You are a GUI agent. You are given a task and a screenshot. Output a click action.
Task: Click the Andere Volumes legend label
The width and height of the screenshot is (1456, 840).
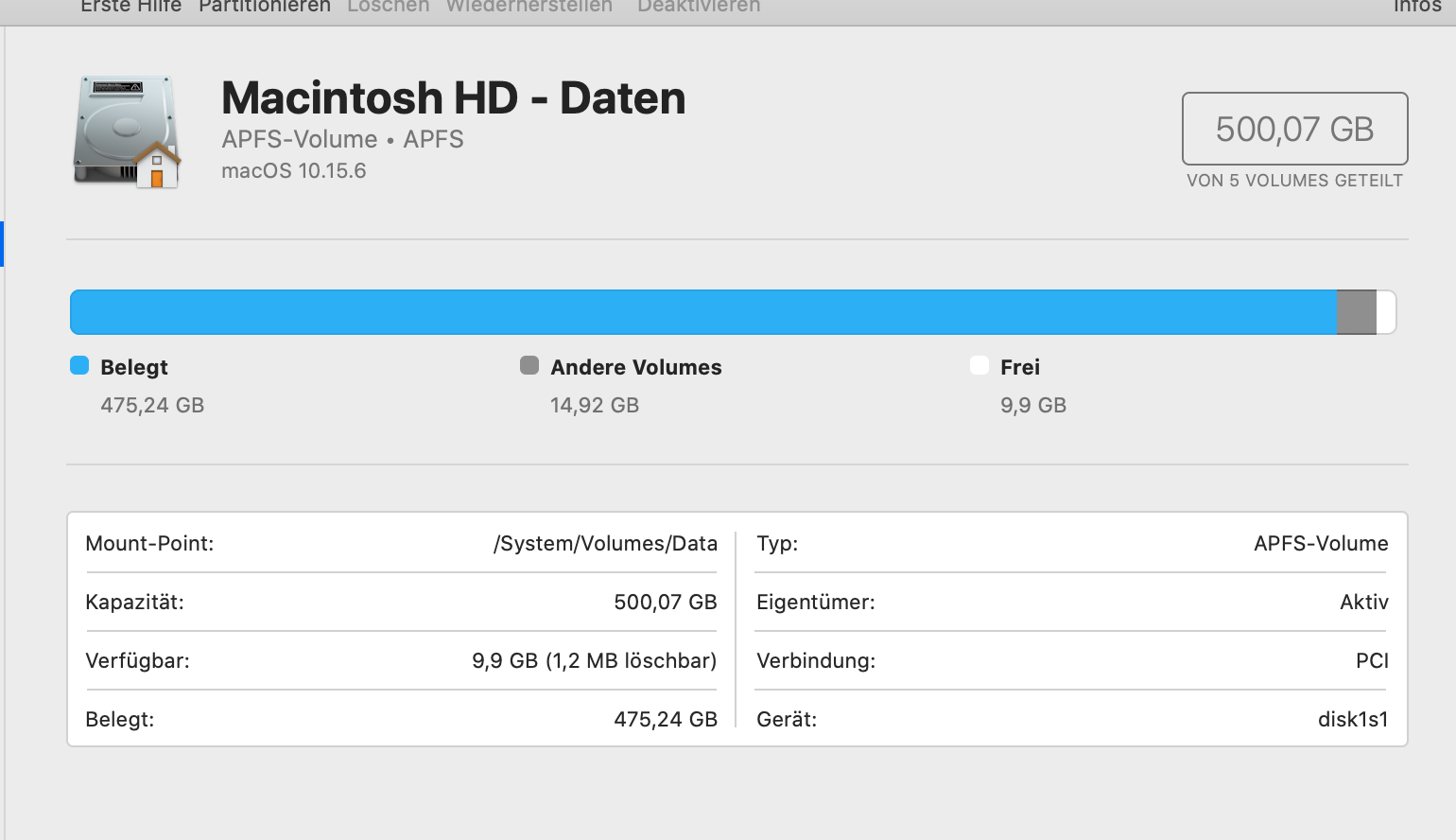(636, 367)
